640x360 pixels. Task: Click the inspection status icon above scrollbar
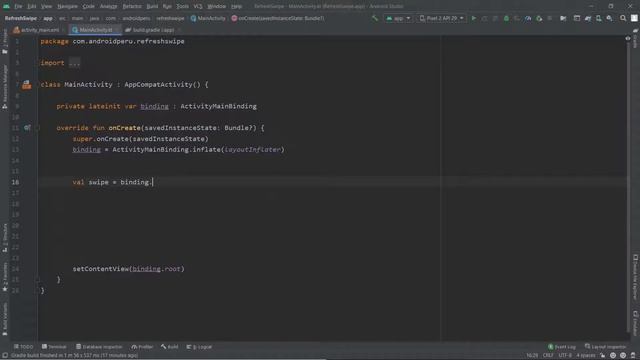click(628, 38)
